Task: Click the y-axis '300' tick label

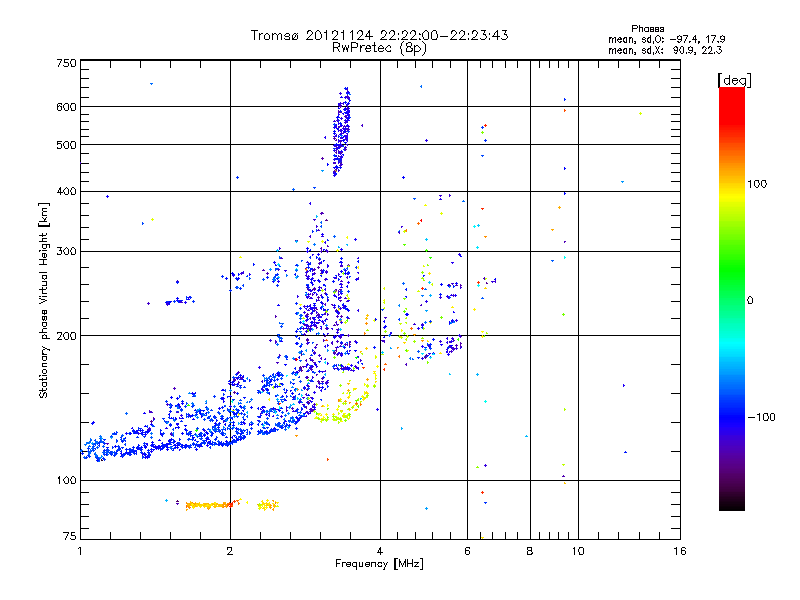Action: pyautogui.click(x=66, y=251)
